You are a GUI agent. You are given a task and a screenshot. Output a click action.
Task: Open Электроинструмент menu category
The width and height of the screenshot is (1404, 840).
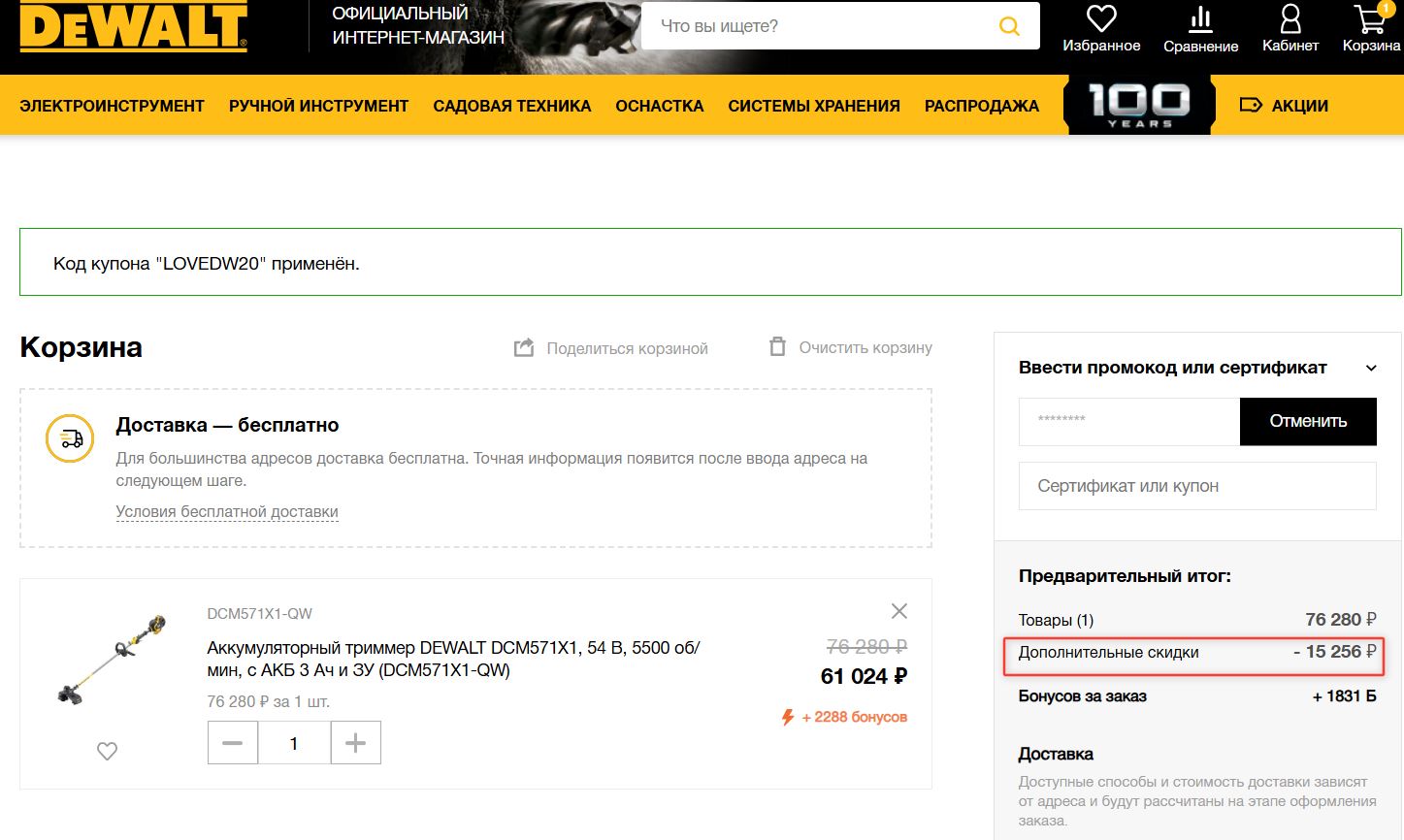click(x=112, y=106)
